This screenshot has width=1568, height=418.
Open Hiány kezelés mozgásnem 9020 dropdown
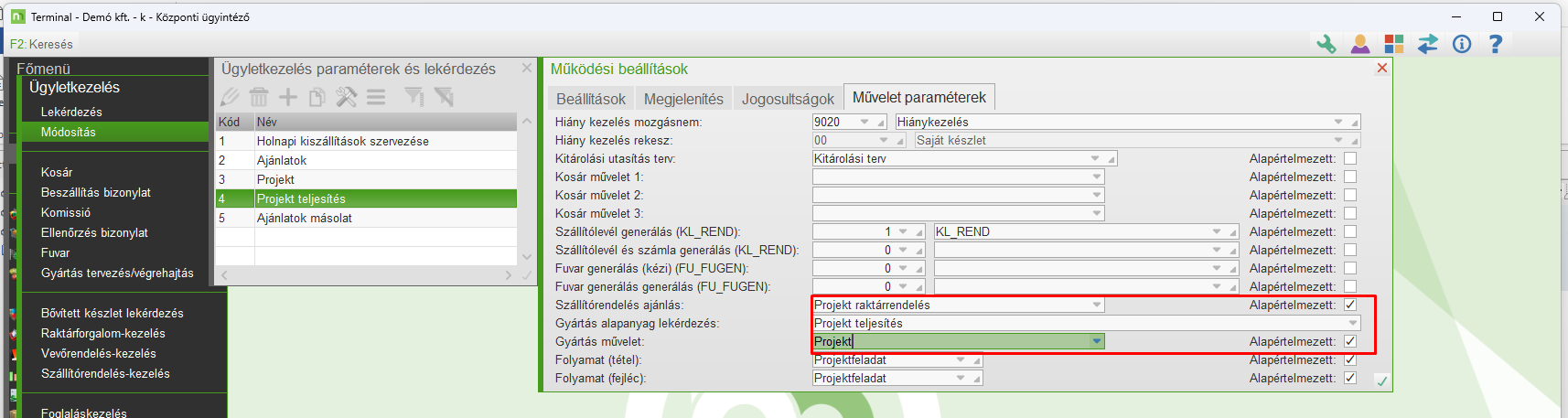coord(865,122)
